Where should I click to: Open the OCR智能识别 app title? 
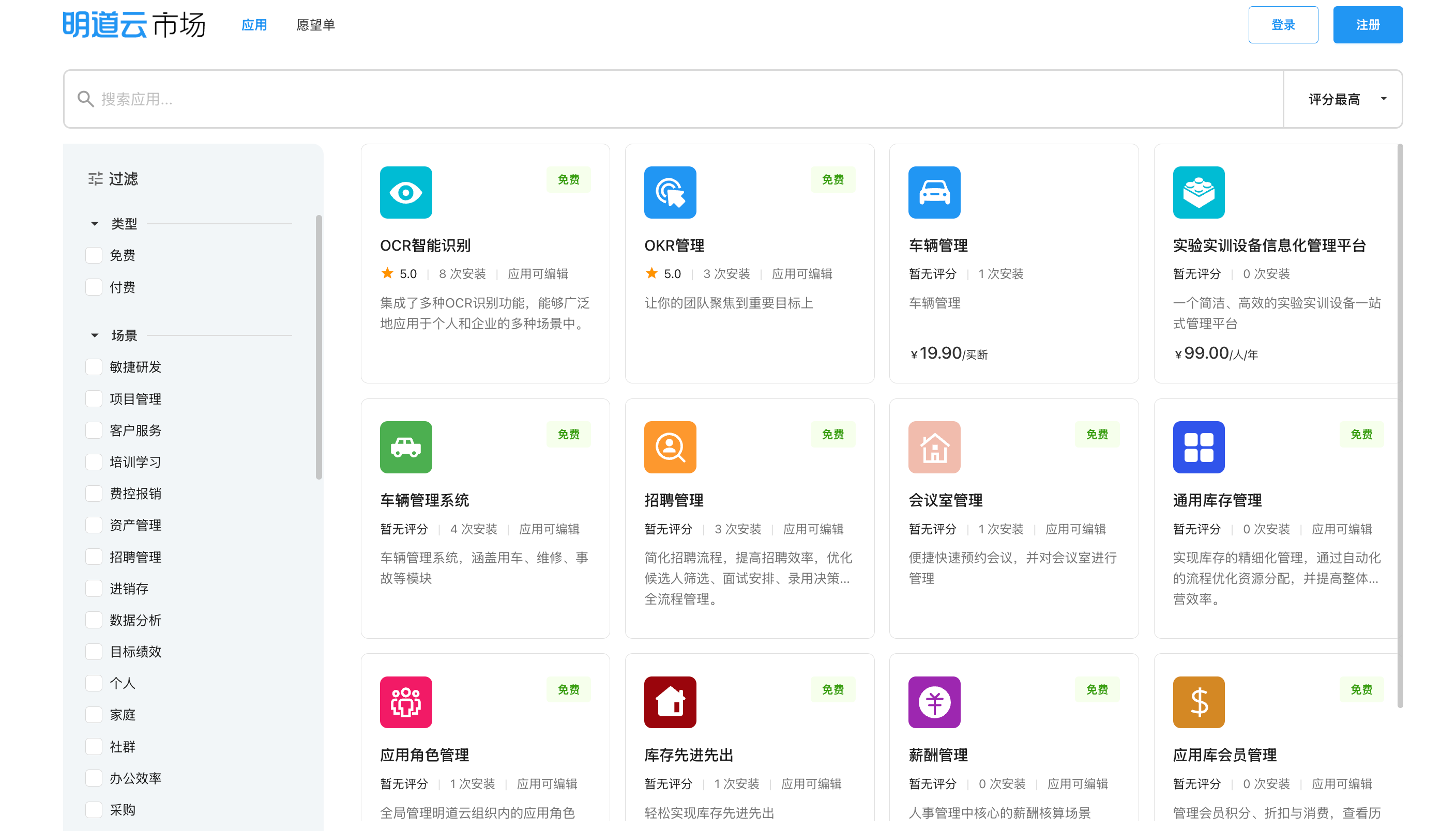click(426, 245)
